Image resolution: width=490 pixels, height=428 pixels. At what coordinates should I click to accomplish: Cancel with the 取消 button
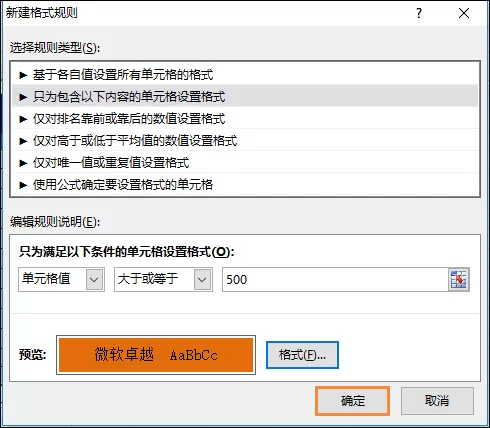coord(437,401)
